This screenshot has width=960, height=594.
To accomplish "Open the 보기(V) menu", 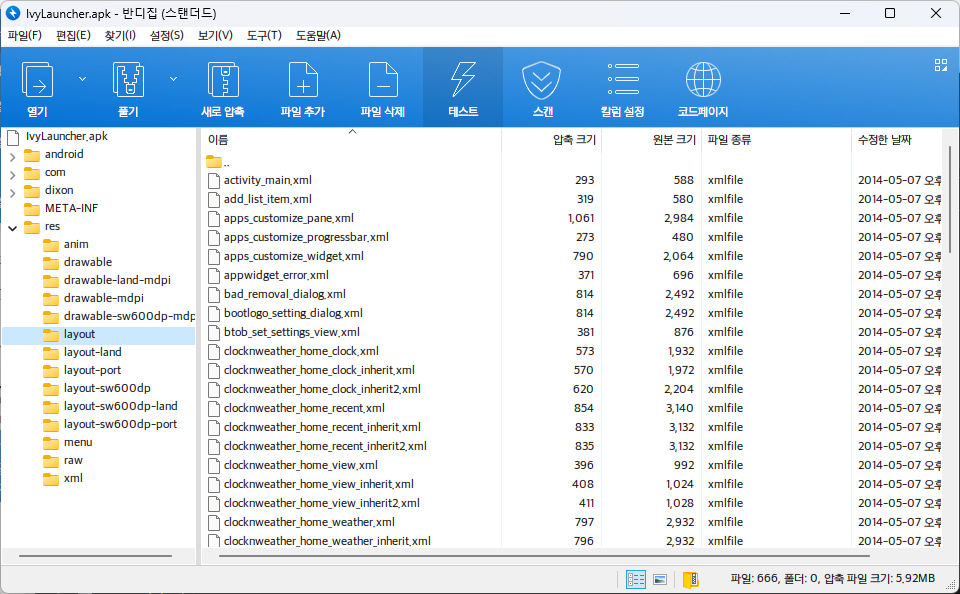I will (x=215, y=36).
